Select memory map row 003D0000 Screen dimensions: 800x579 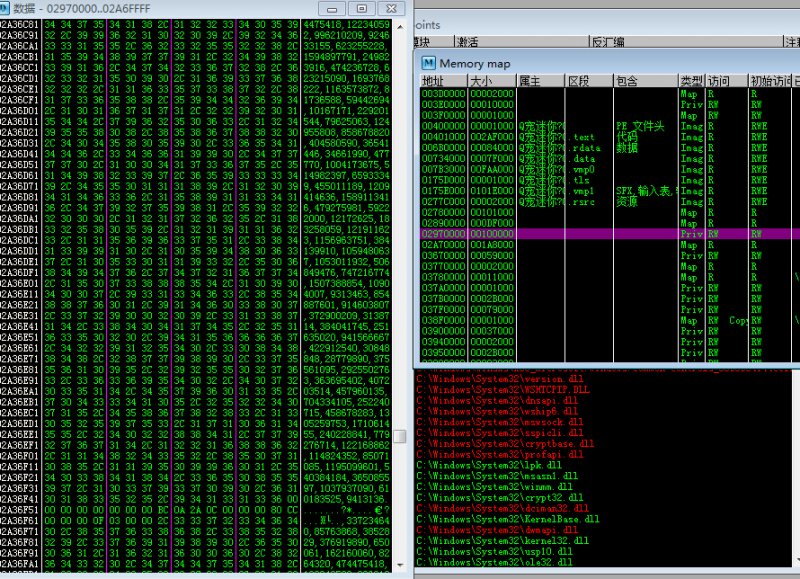pos(610,94)
